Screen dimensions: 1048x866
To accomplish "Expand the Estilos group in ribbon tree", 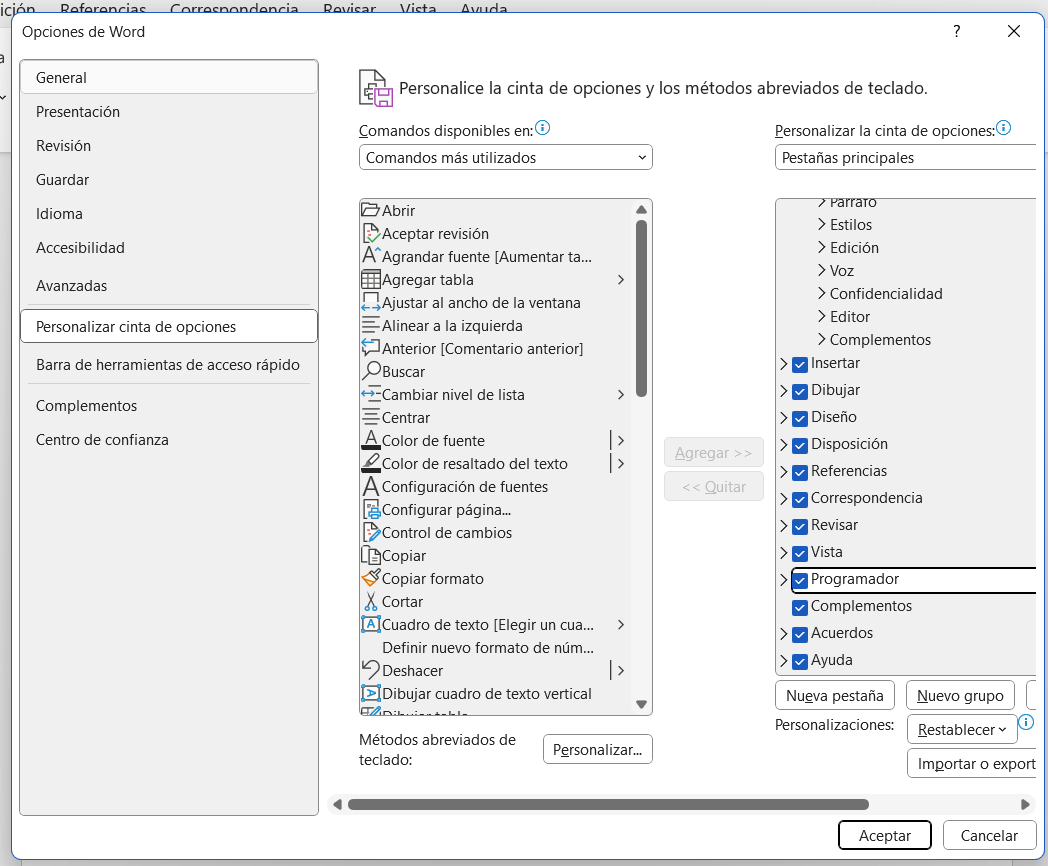I will [x=822, y=225].
